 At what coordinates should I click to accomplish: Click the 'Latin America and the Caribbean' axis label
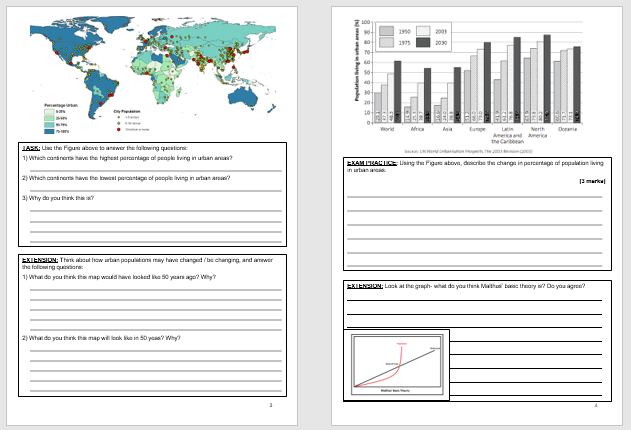508,135
